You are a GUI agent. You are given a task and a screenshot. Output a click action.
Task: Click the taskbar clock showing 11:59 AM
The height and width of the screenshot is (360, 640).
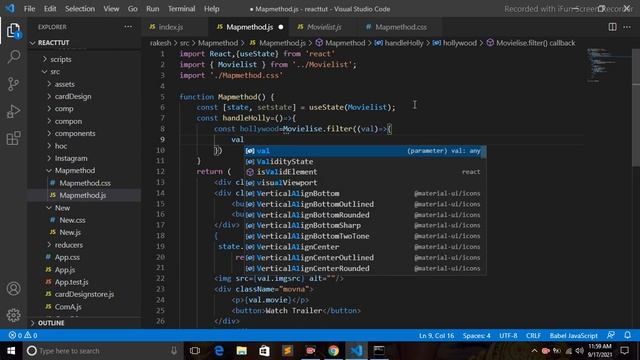pos(600,351)
